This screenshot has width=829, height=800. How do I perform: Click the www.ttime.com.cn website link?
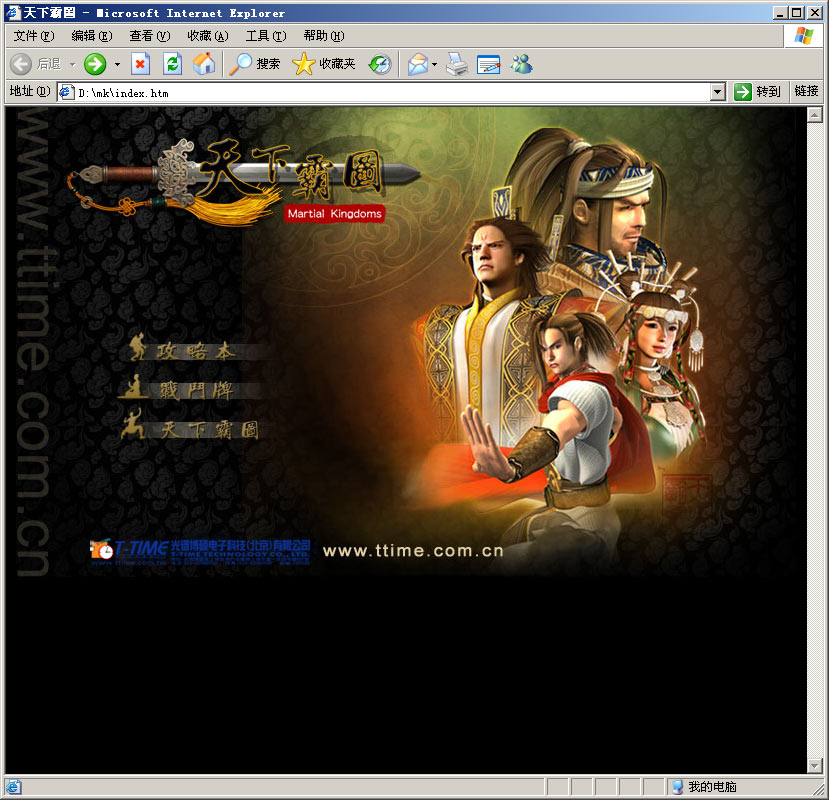tap(413, 551)
